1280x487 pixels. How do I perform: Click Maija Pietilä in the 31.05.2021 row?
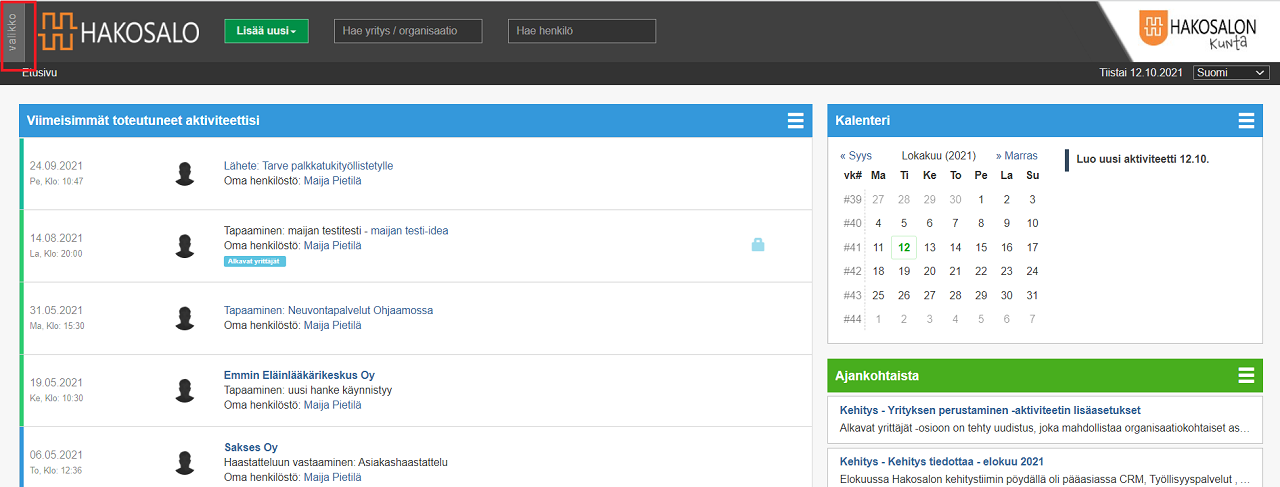(x=332, y=325)
